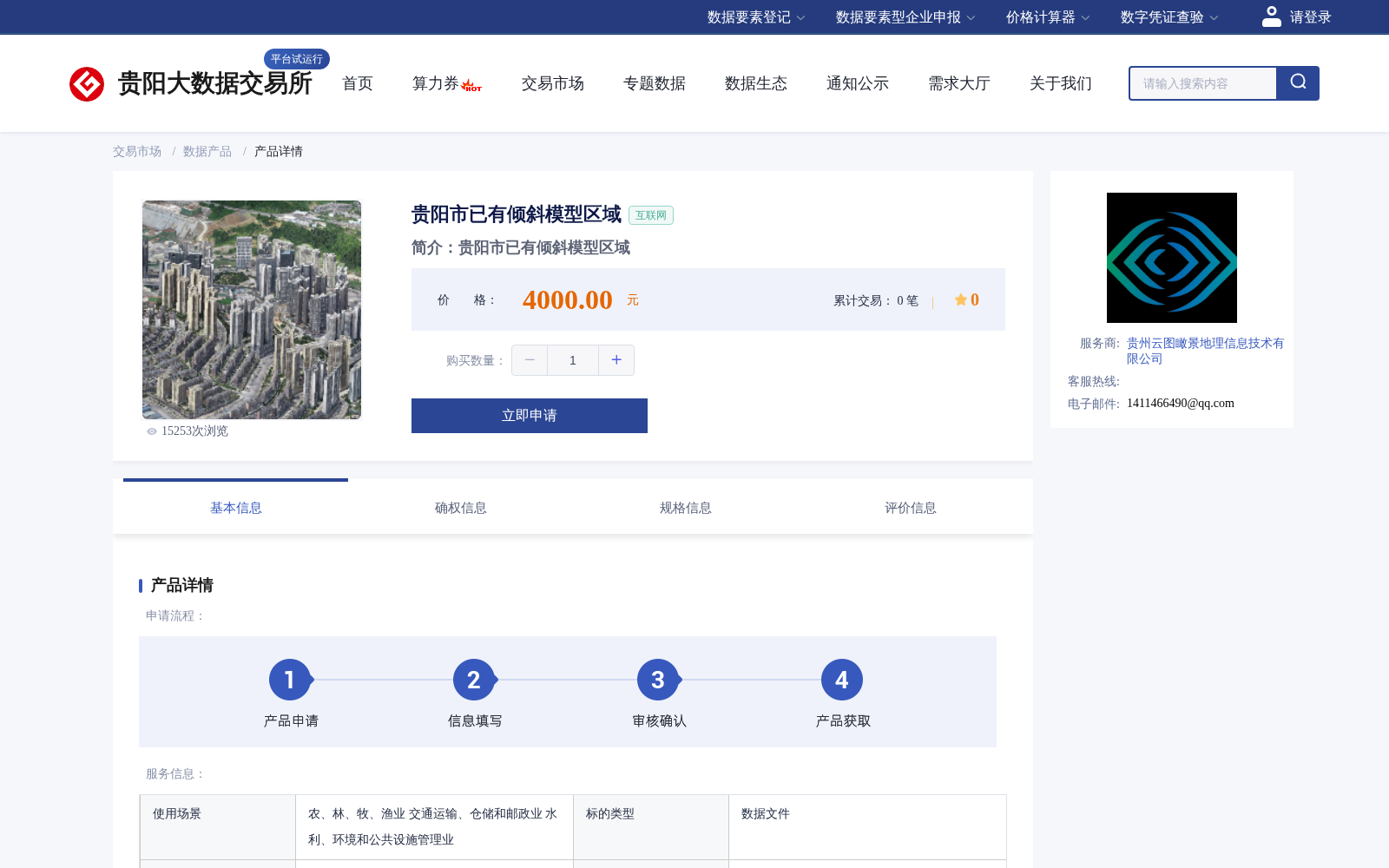Open the 交易市场 nav item

tap(553, 83)
